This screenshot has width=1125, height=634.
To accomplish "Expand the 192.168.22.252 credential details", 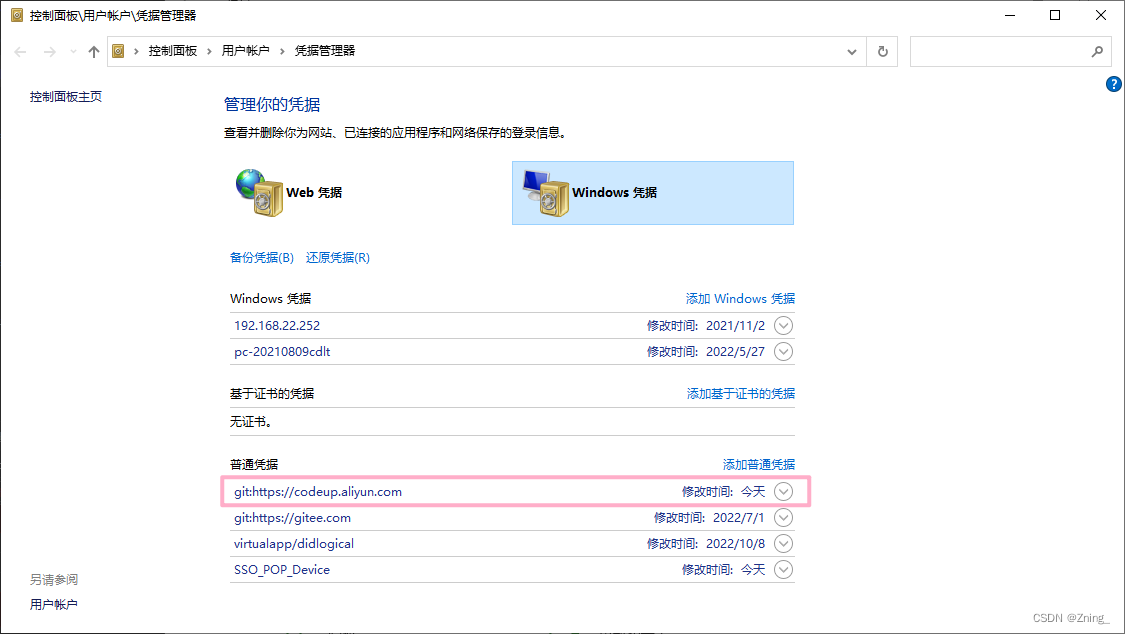I will [783, 325].
